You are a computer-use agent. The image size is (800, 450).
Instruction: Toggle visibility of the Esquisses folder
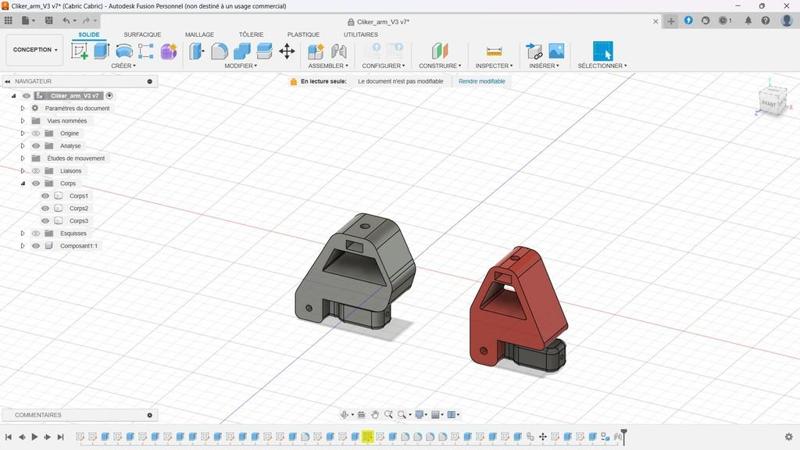tap(36, 233)
